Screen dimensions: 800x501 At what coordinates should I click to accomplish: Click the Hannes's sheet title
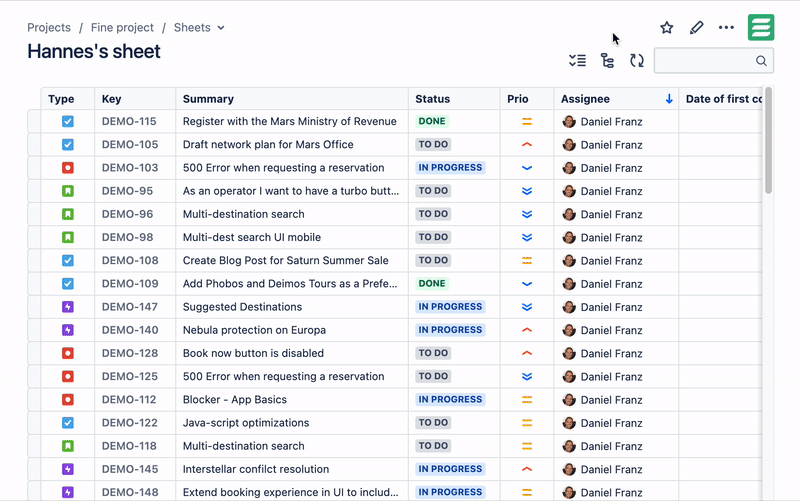point(94,52)
